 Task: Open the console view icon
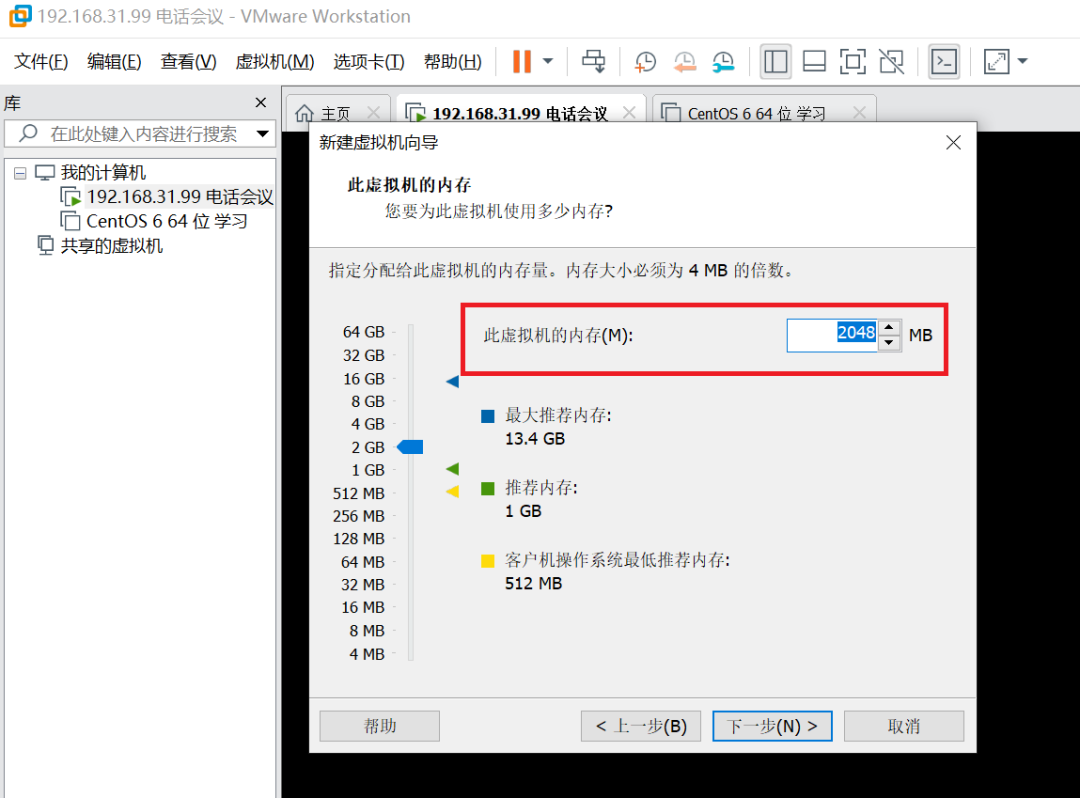tap(944, 61)
